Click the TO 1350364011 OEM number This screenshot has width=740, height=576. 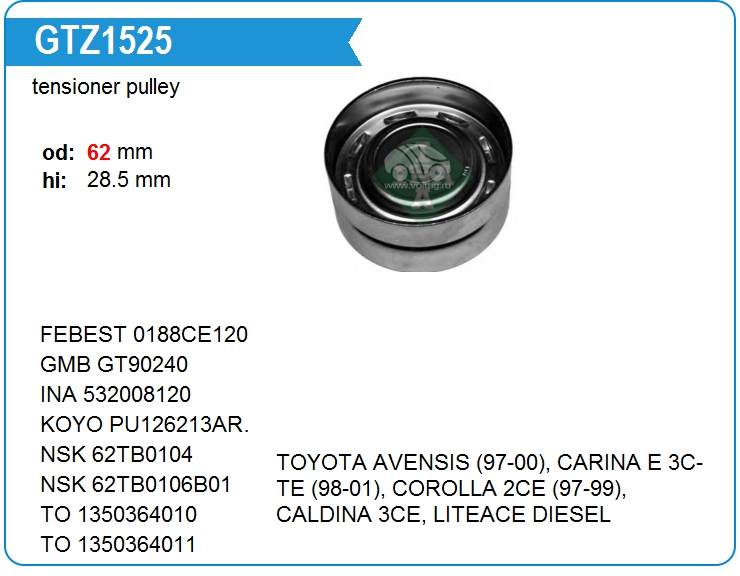click(118, 544)
